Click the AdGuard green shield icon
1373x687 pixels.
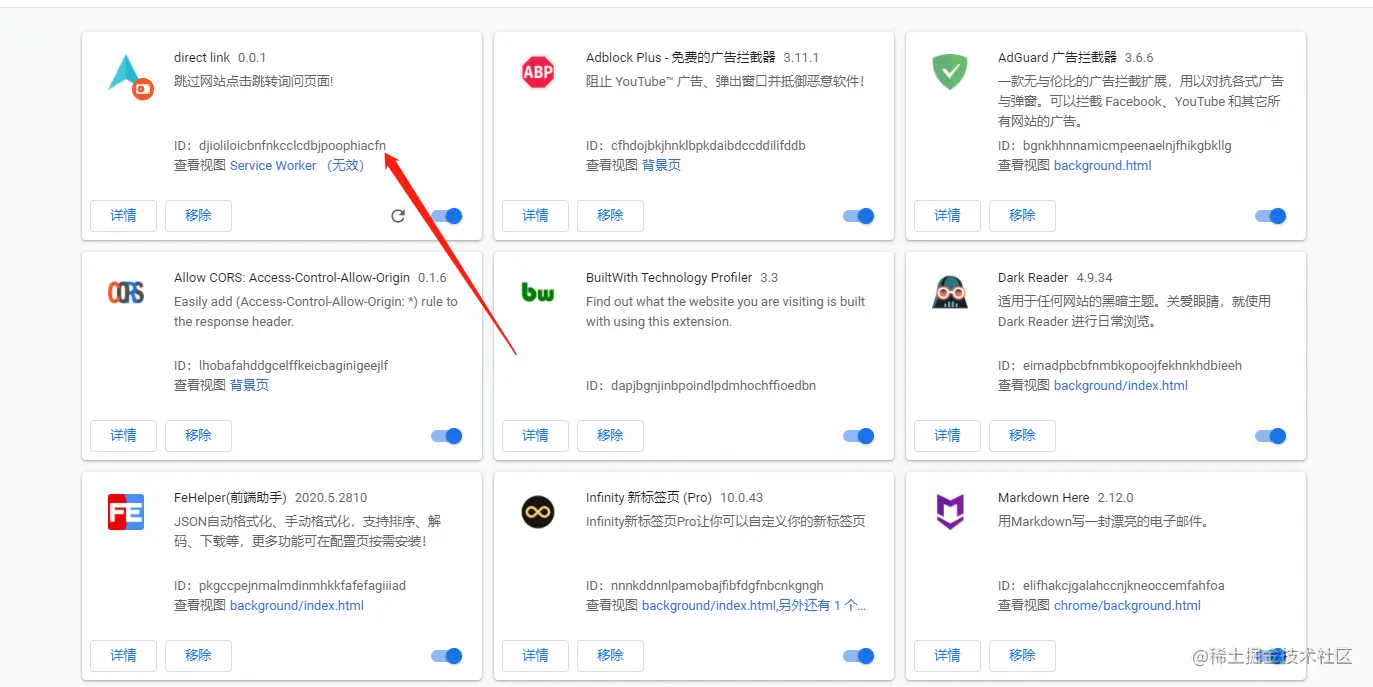click(x=950, y=72)
